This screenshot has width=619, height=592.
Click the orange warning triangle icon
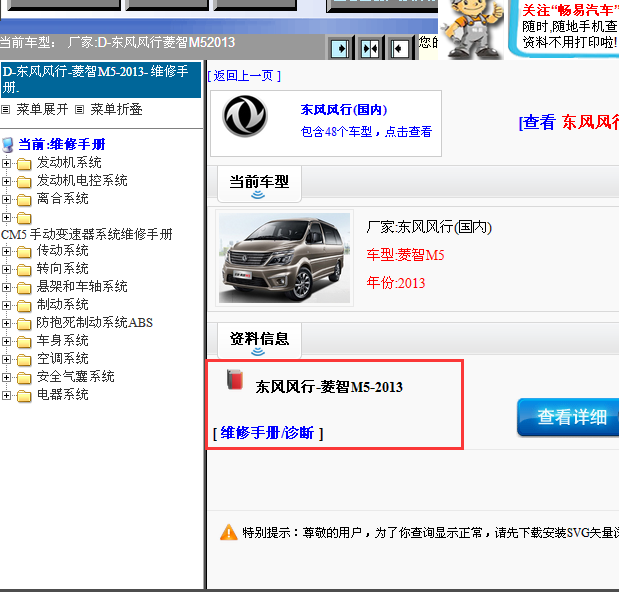[x=229, y=532]
